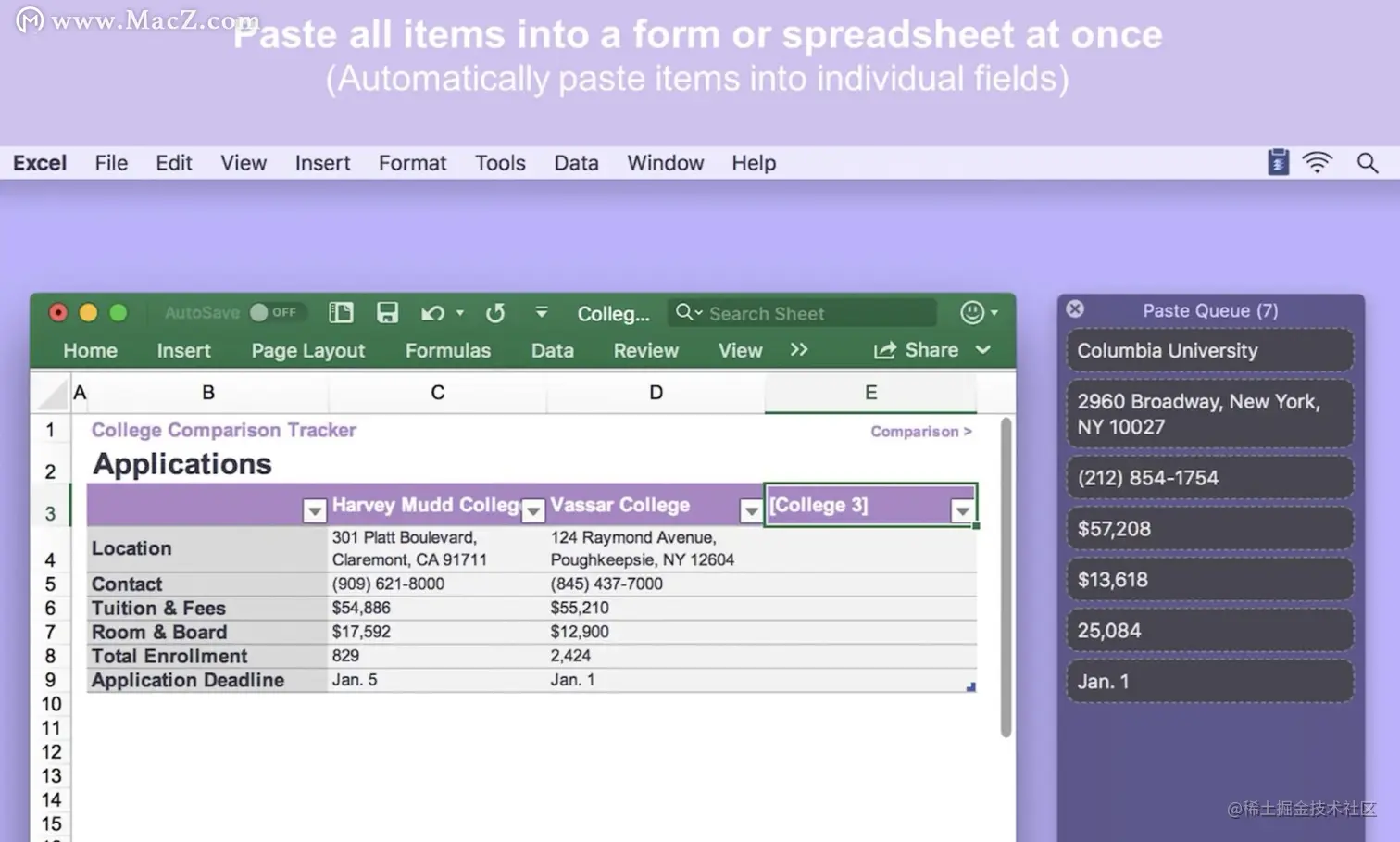Click the (845) 437-7000 contact cell
The image size is (1400, 842).
pyautogui.click(x=656, y=584)
